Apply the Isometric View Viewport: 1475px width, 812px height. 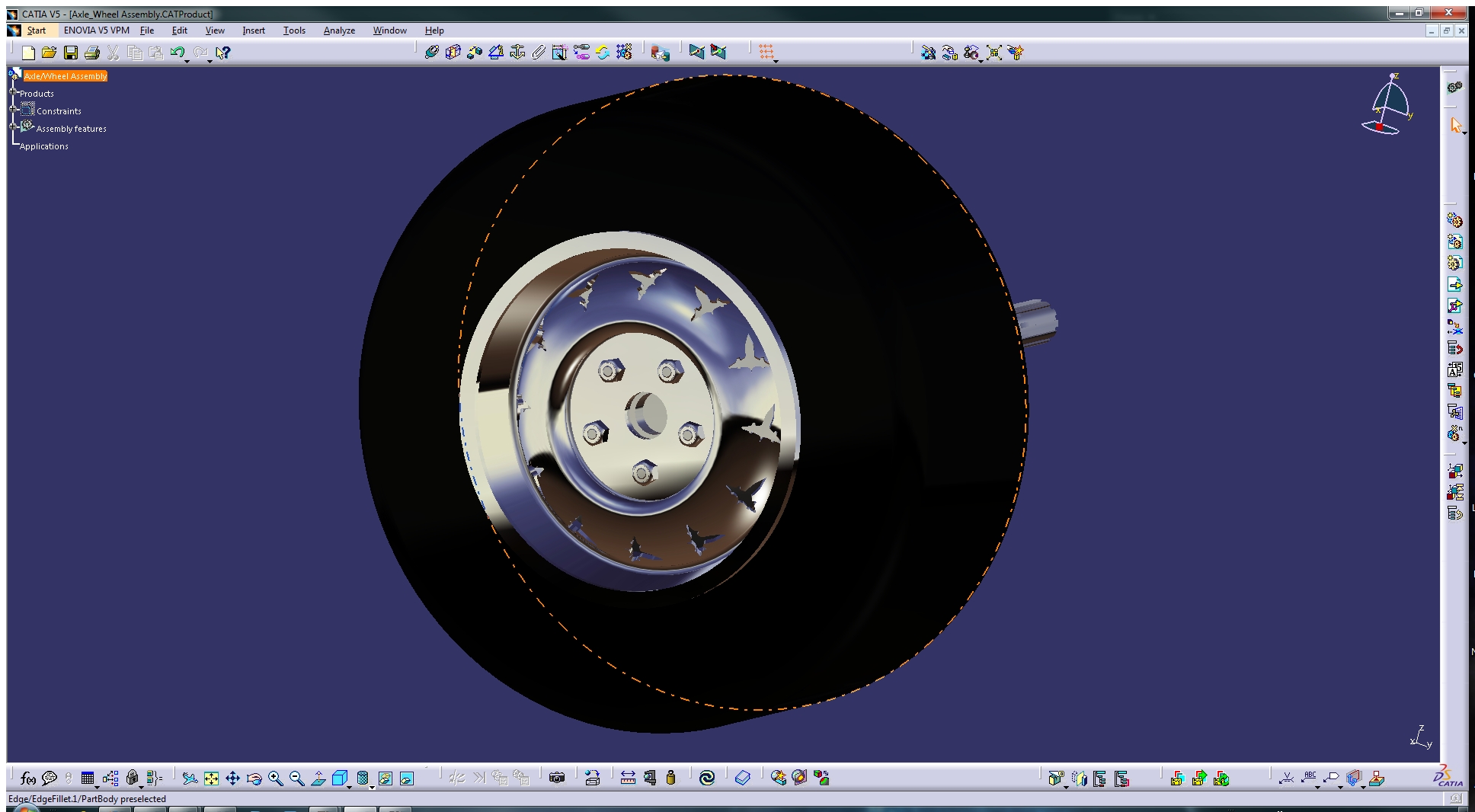[338, 778]
